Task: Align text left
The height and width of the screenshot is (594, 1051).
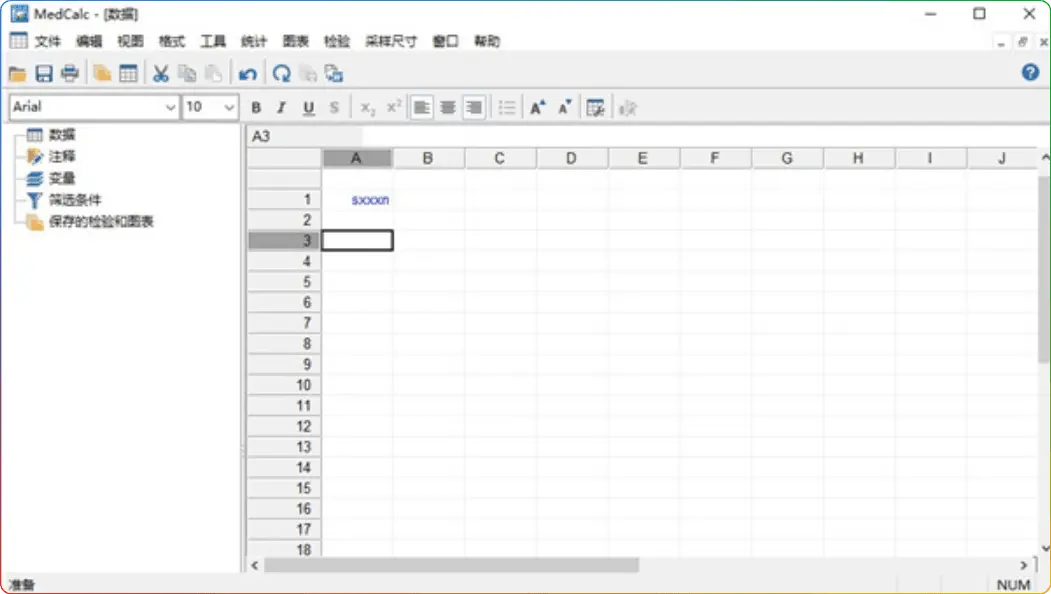Action: tap(422, 107)
